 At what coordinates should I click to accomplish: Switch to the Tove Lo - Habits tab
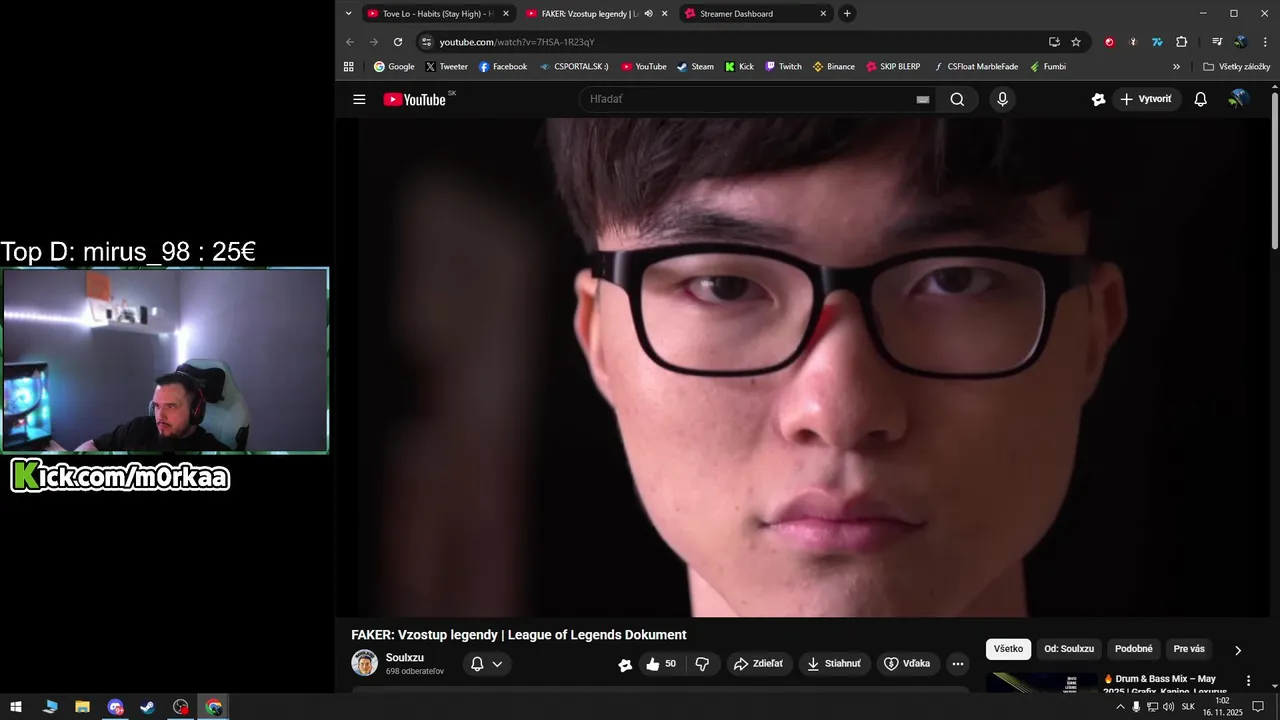pyautogui.click(x=438, y=14)
